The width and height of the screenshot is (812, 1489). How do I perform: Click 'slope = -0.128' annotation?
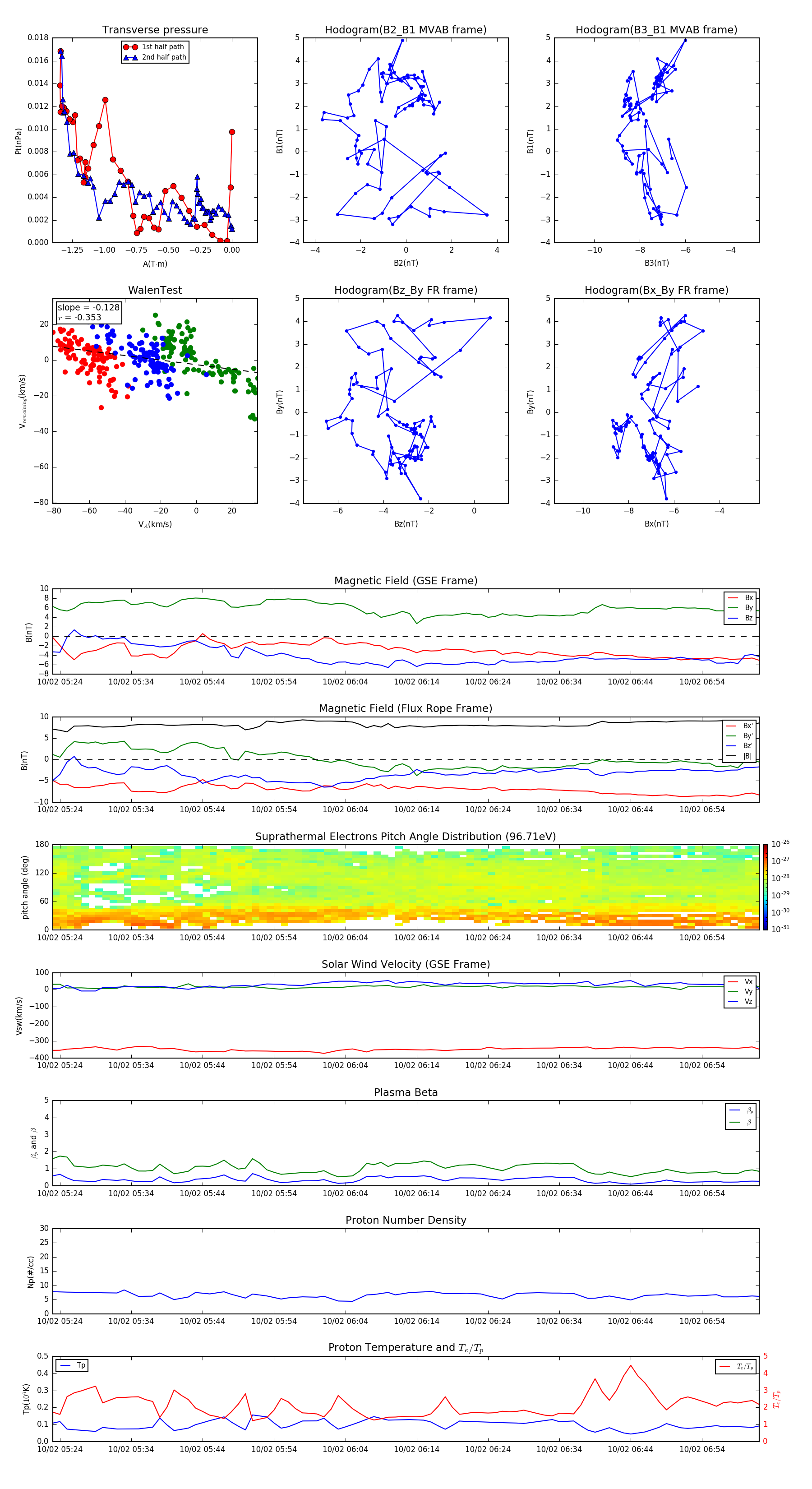pos(88,308)
